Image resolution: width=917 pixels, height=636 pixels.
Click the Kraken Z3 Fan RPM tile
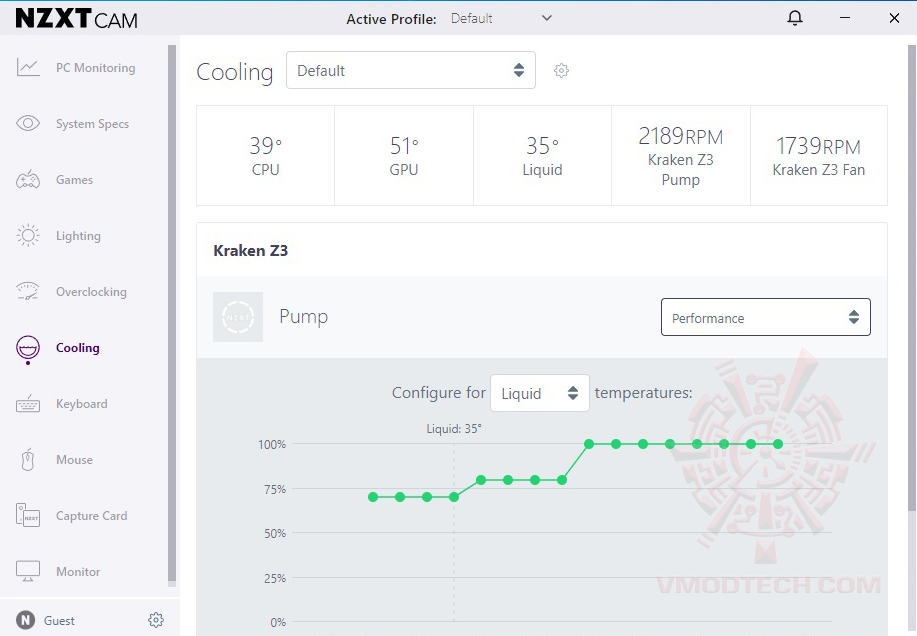point(819,155)
